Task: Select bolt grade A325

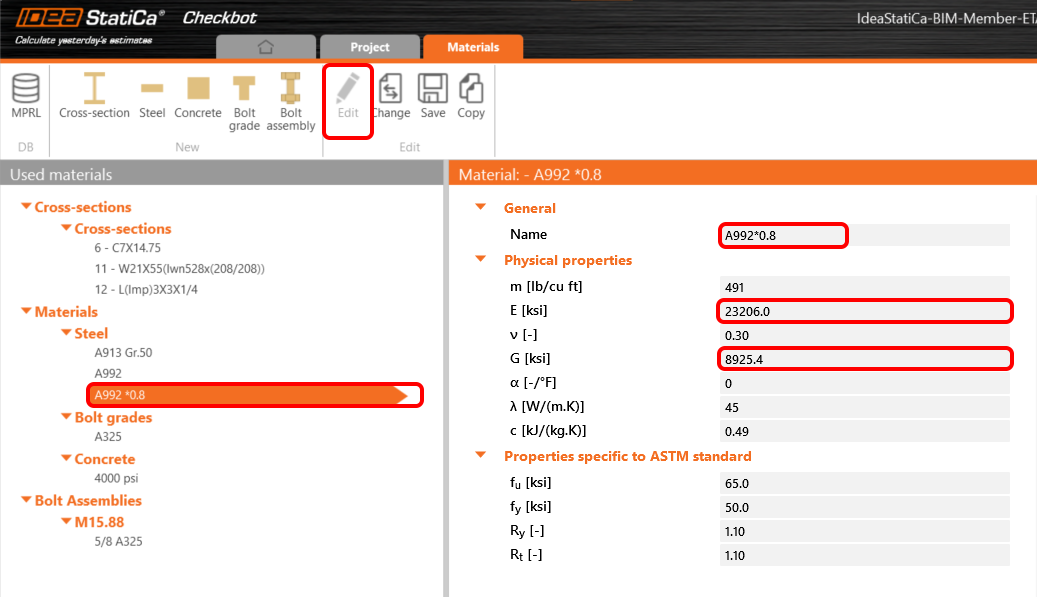Action: coord(108,437)
